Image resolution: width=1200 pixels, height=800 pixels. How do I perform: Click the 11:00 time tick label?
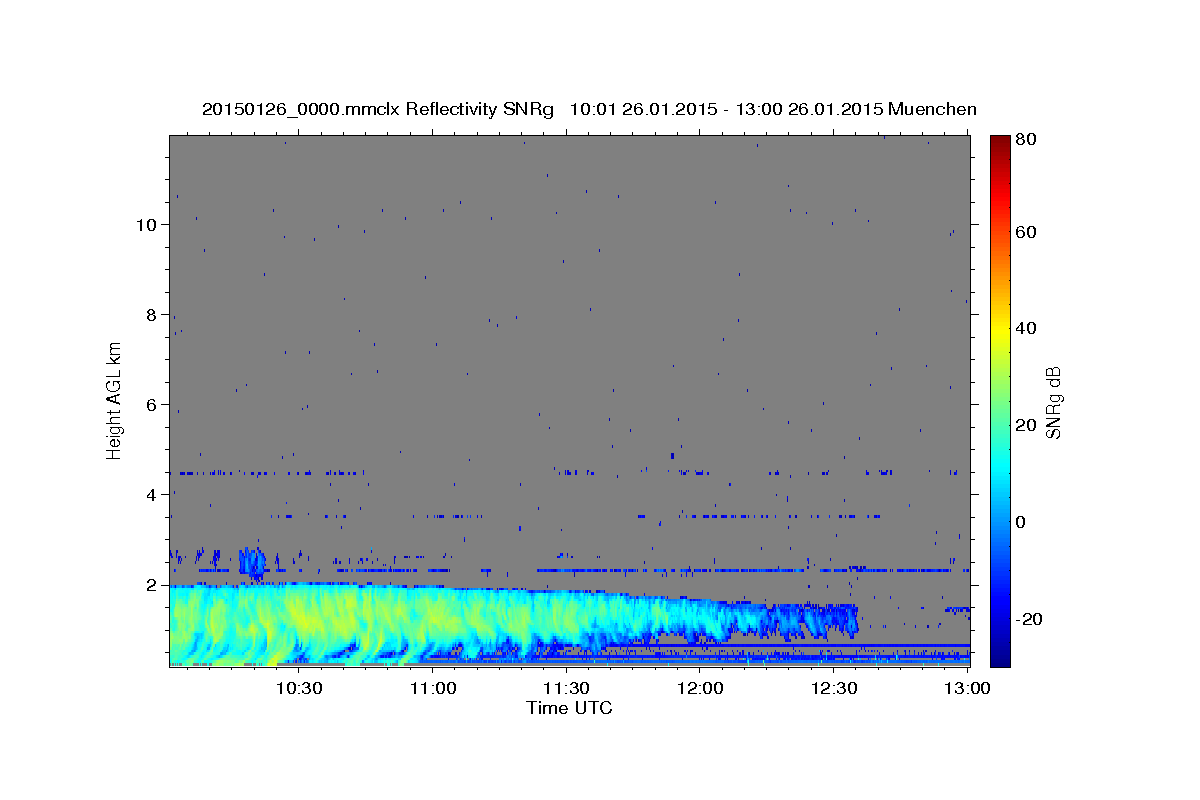coord(432,689)
